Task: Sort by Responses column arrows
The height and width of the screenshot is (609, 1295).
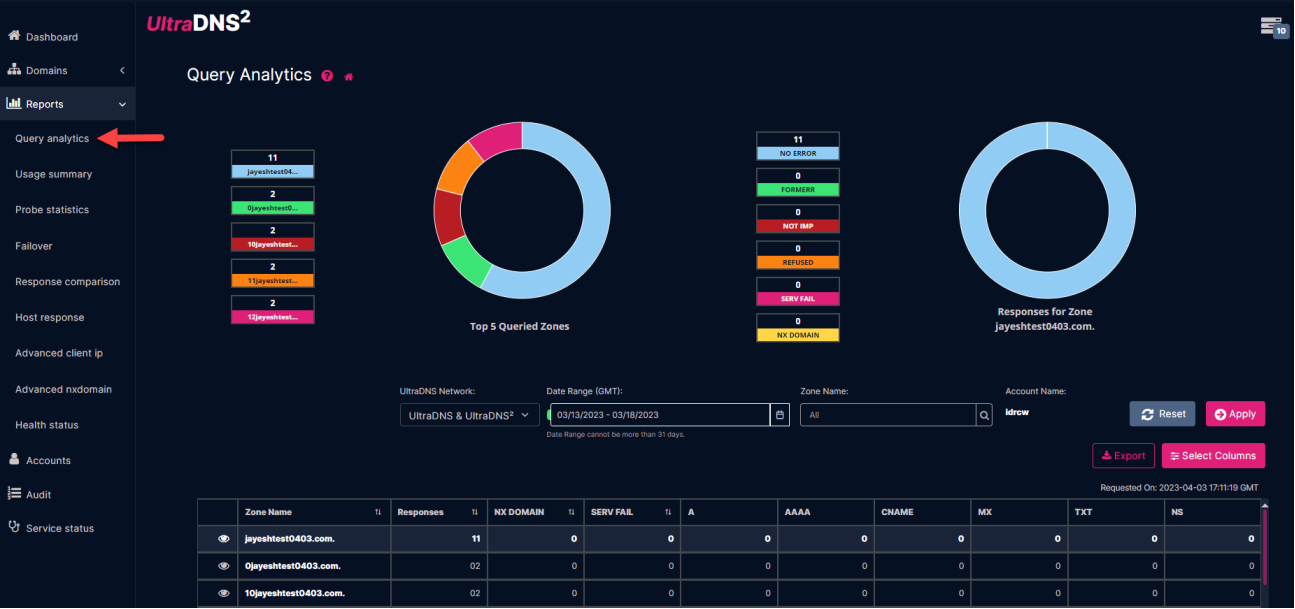Action: click(474, 512)
